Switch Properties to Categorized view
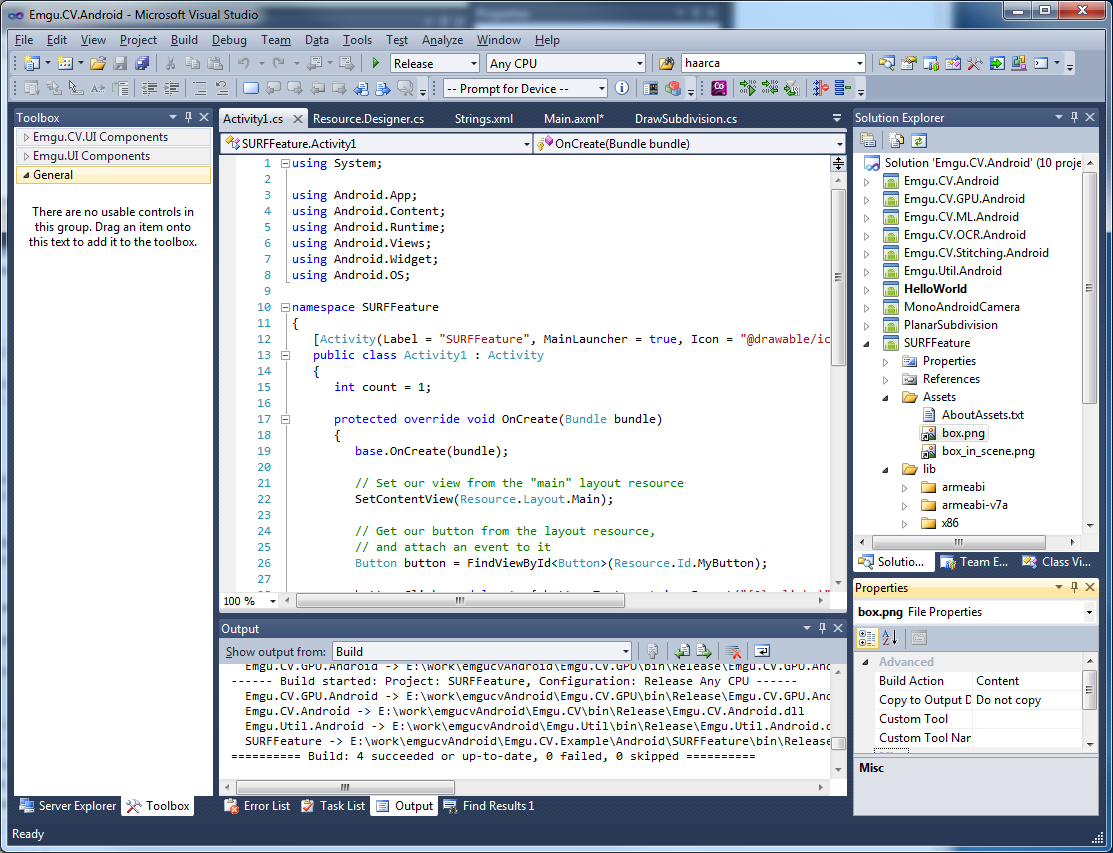Screen dimensions: 1113x853 click(x=867, y=638)
